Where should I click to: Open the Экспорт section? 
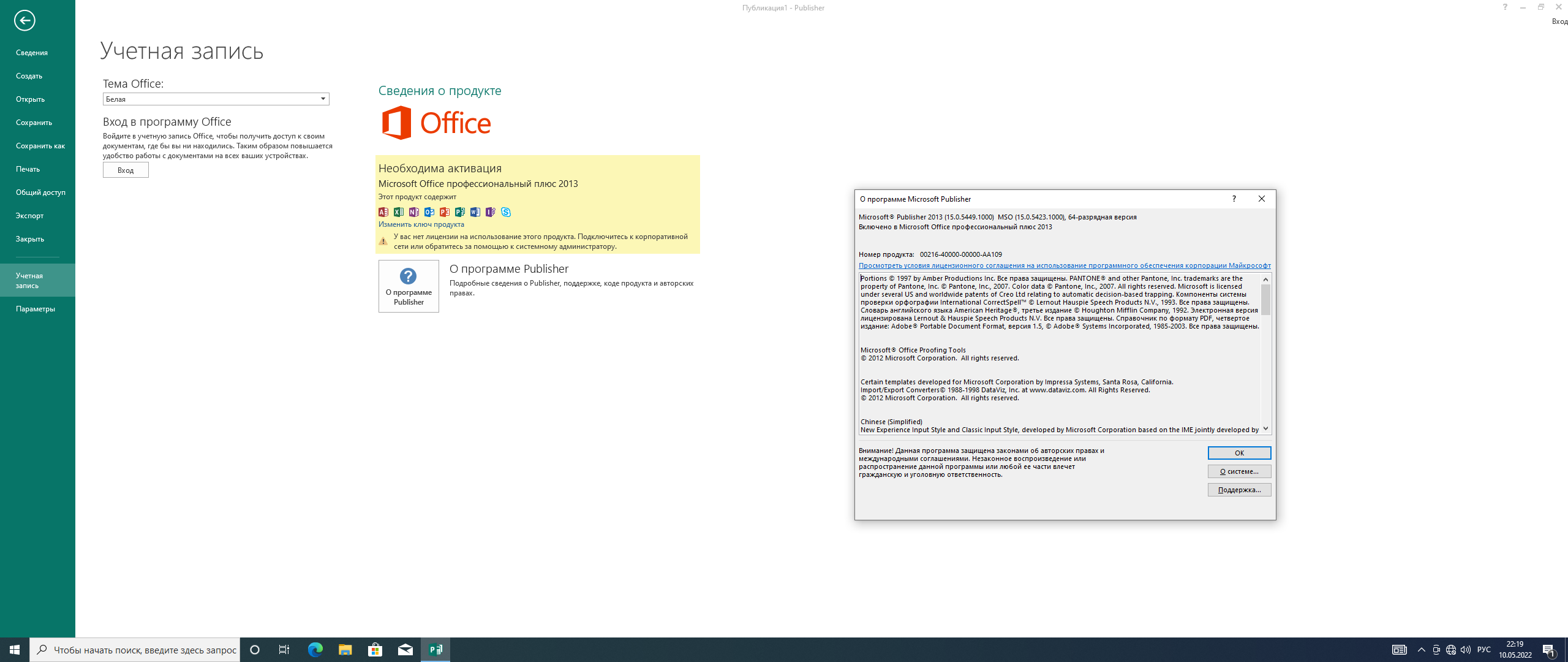pos(37,216)
